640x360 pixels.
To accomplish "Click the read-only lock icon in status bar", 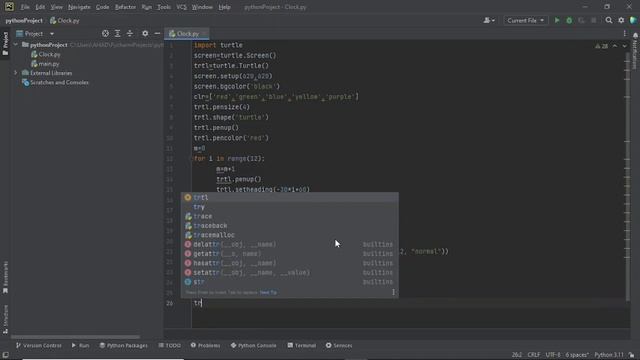I will 631,355.
